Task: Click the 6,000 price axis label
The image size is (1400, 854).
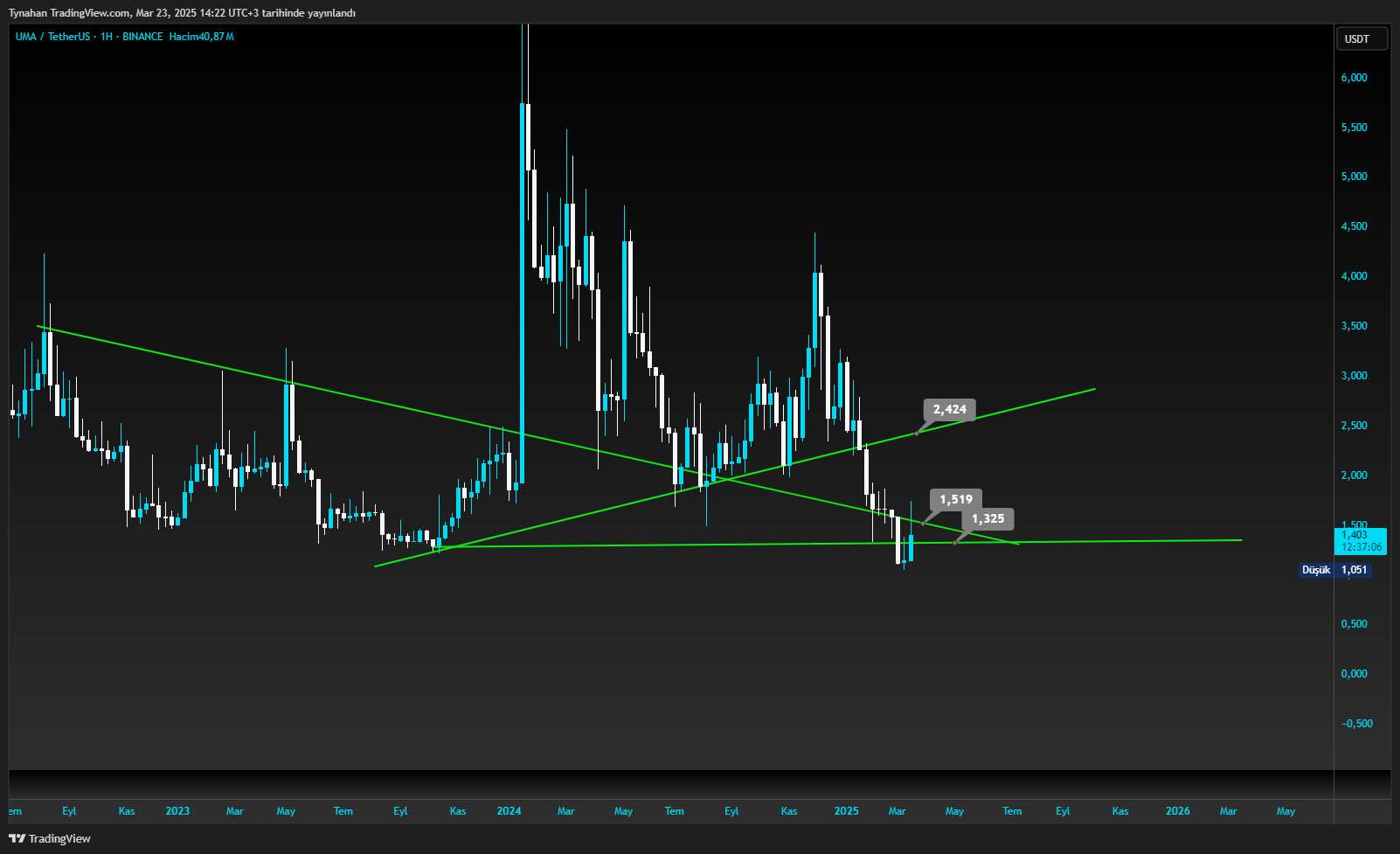Action: pos(1354,78)
